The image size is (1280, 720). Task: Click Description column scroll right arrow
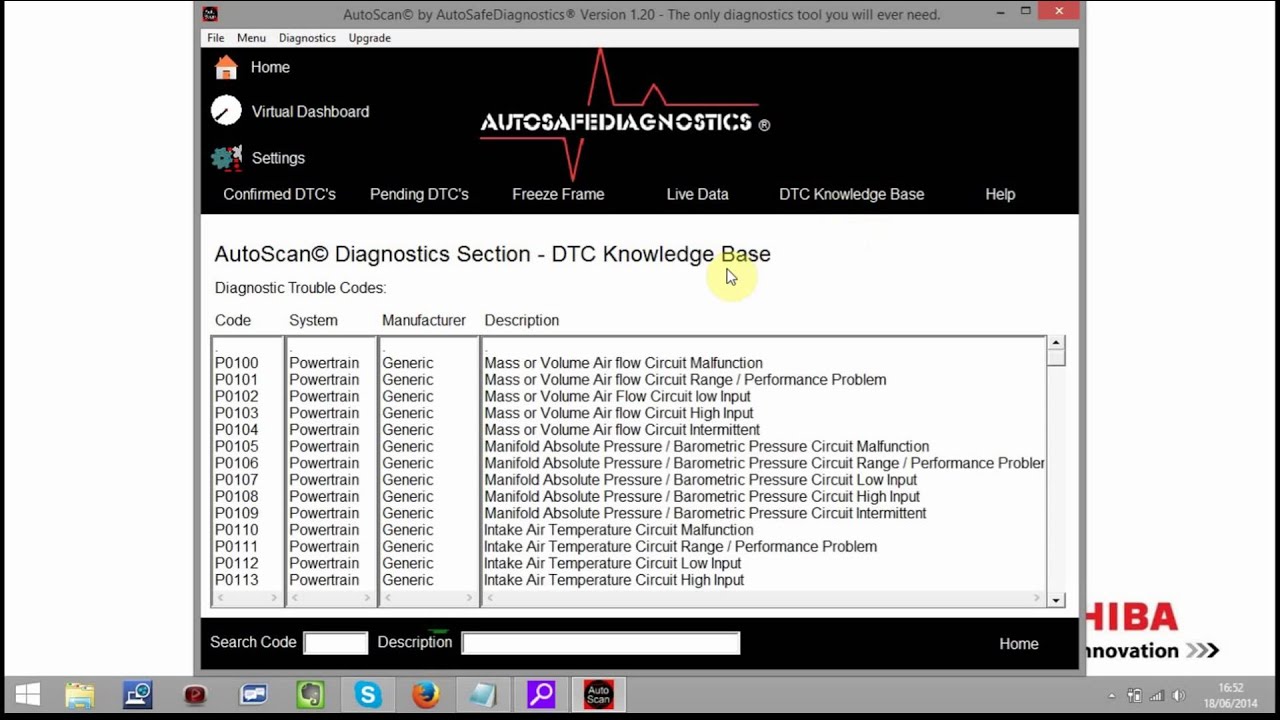(1037, 598)
